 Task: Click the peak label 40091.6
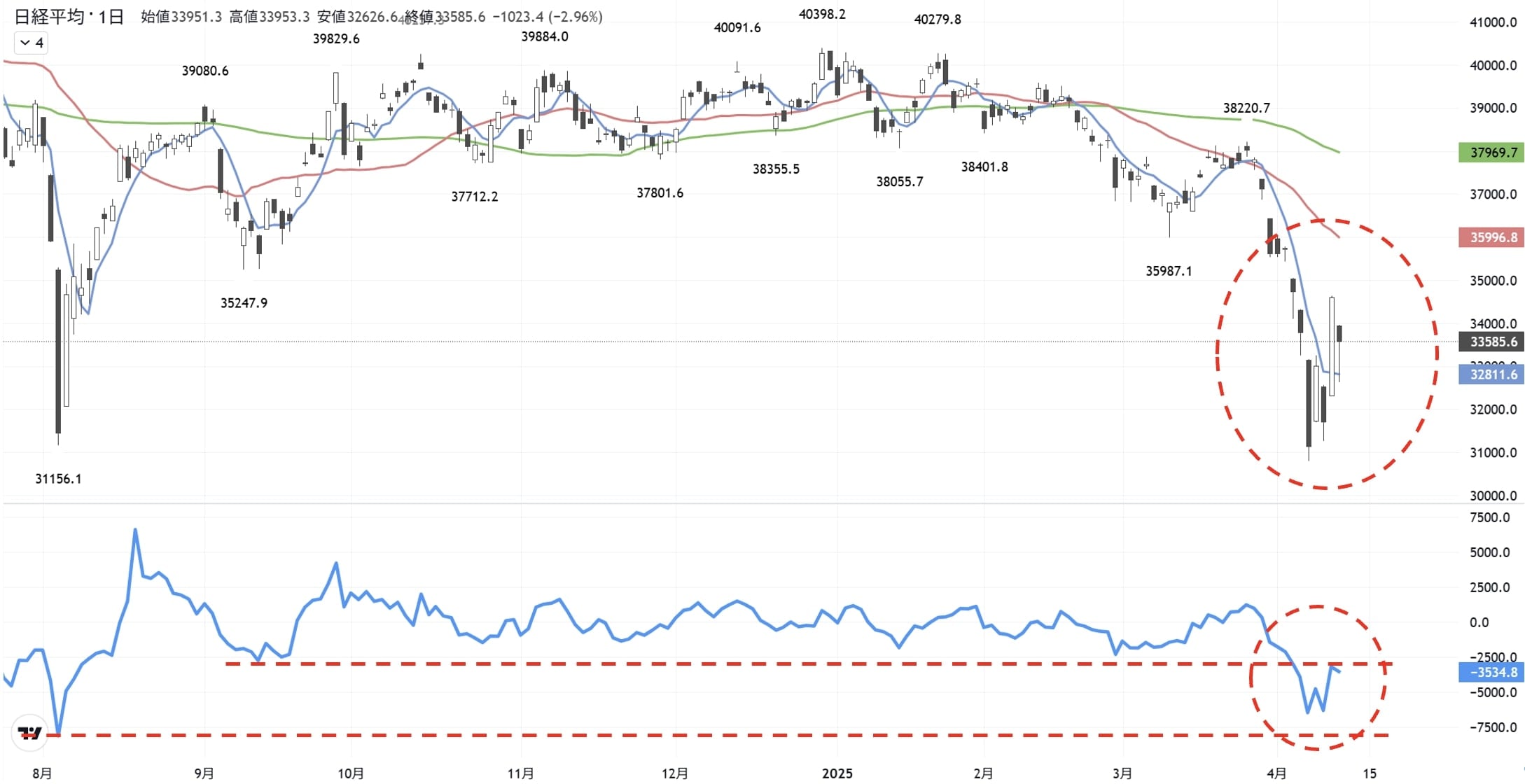coord(737,28)
